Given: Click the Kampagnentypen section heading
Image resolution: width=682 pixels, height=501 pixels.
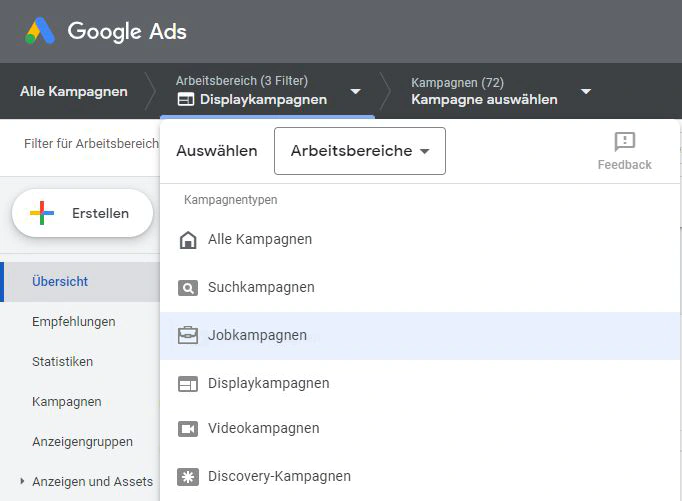Looking at the screenshot, I should click(231, 200).
